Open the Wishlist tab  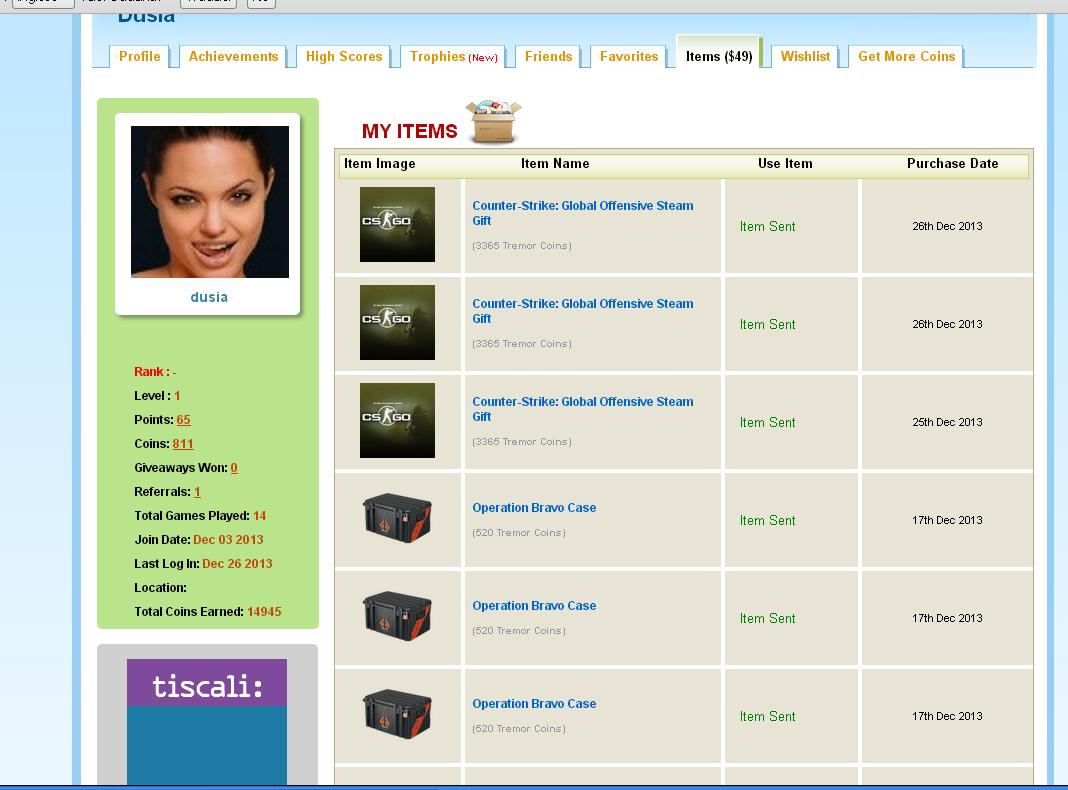click(x=805, y=57)
